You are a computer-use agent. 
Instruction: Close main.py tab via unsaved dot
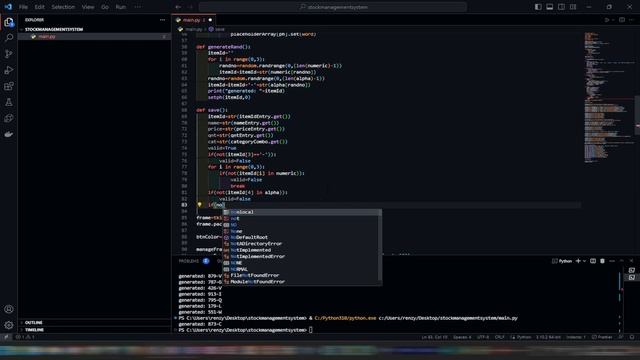210,20
